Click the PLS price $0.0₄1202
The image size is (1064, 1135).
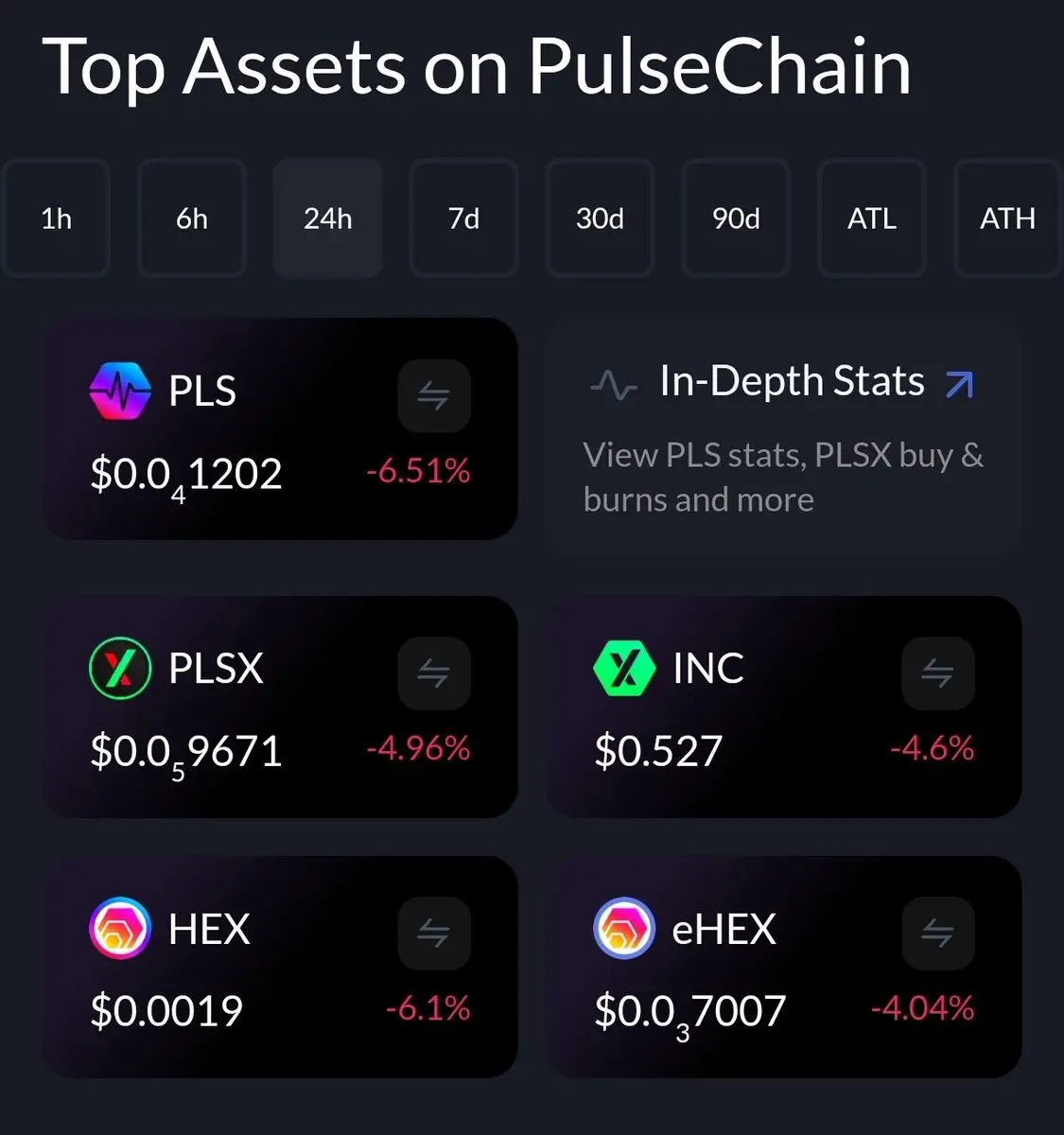point(186,475)
